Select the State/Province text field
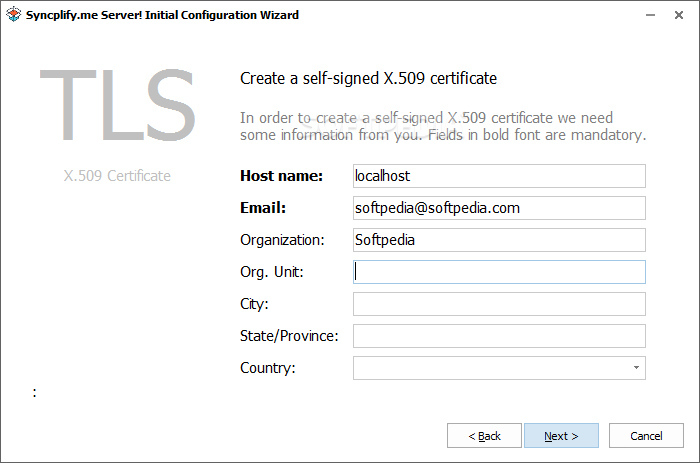 click(x=499, y=336)
